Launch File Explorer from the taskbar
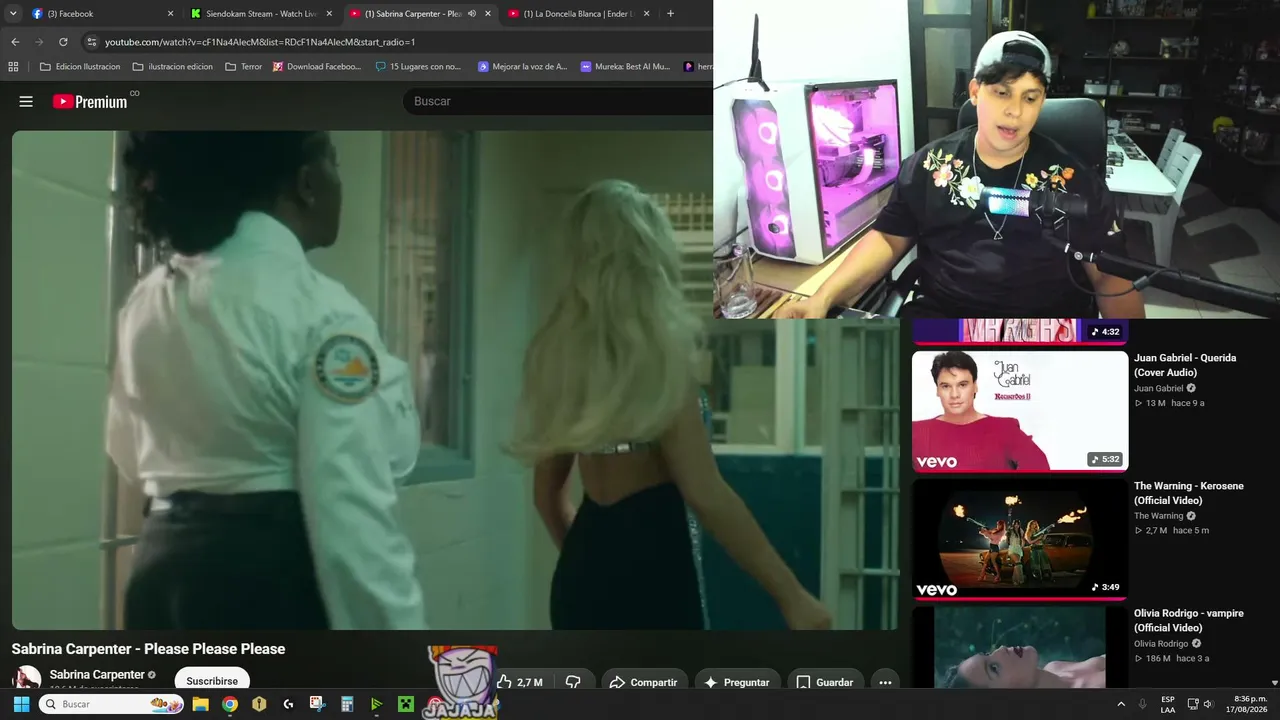 200,704
